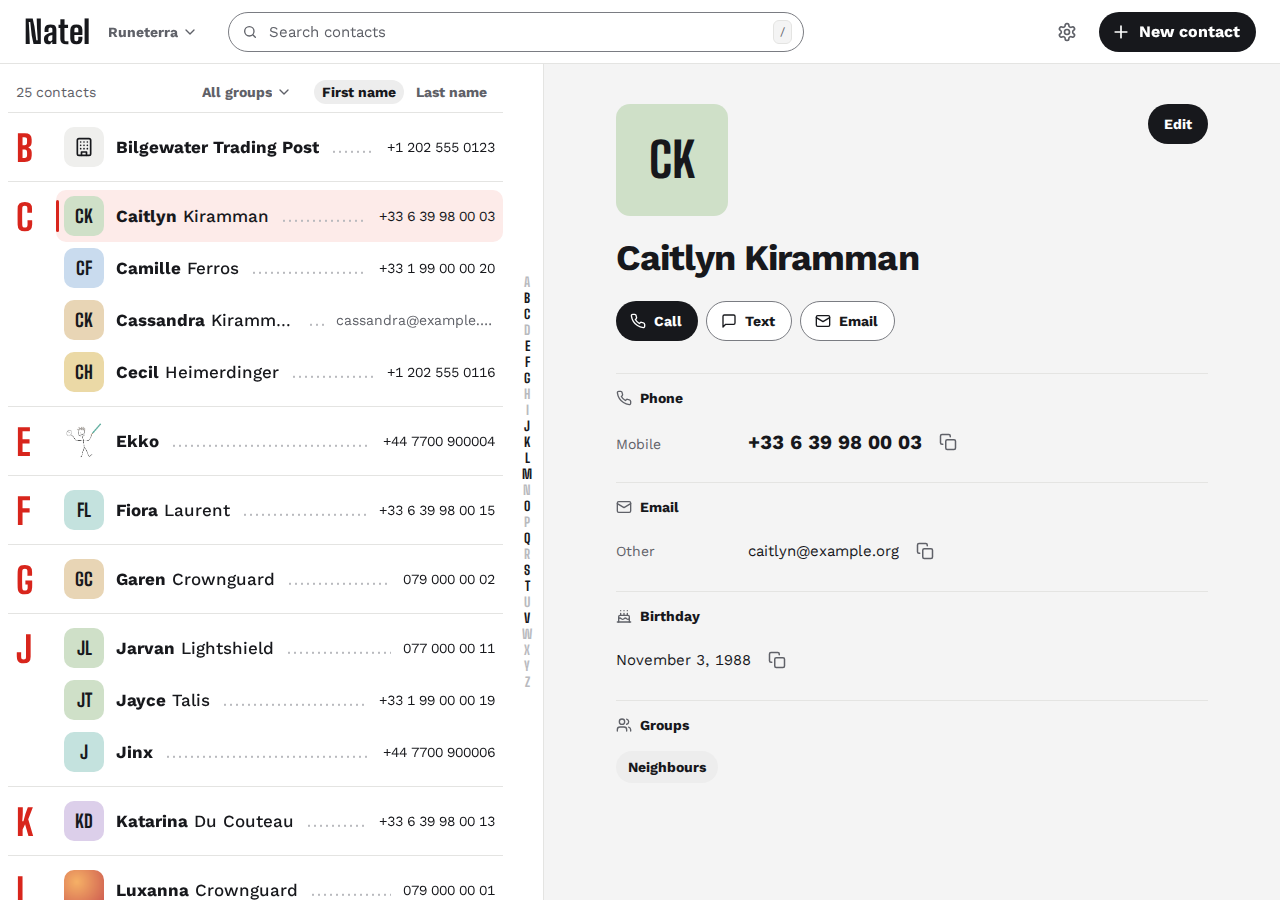
Task: Click the magnifier icon in the search bar
Action: click(x=250, y=32)
